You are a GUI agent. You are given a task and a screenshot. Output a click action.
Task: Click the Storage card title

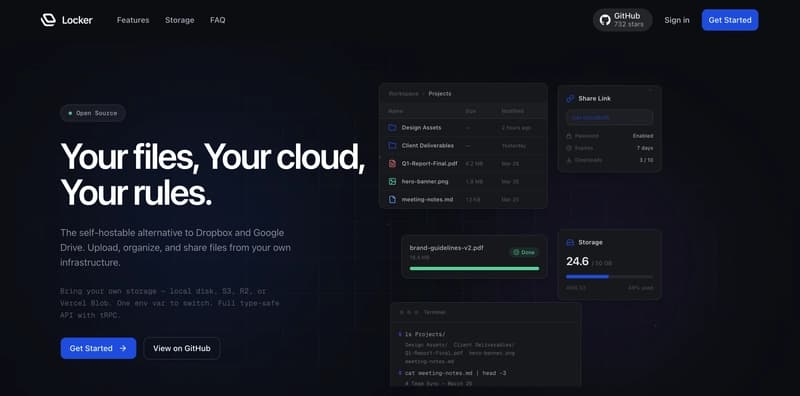click(x=590, y=242)
